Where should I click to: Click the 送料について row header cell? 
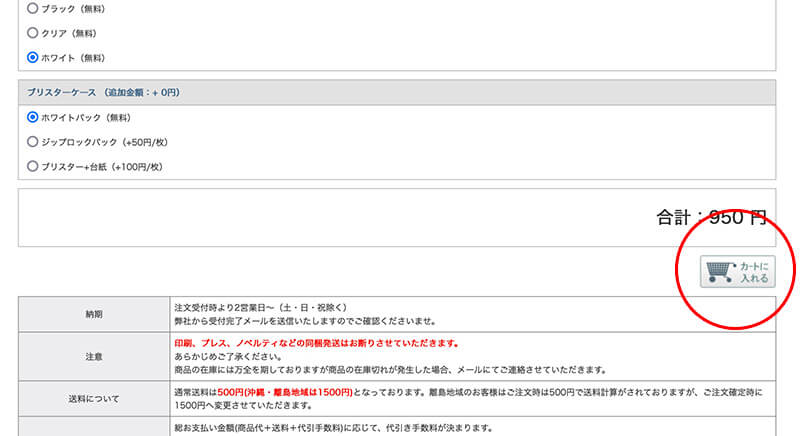click(94, 399)
